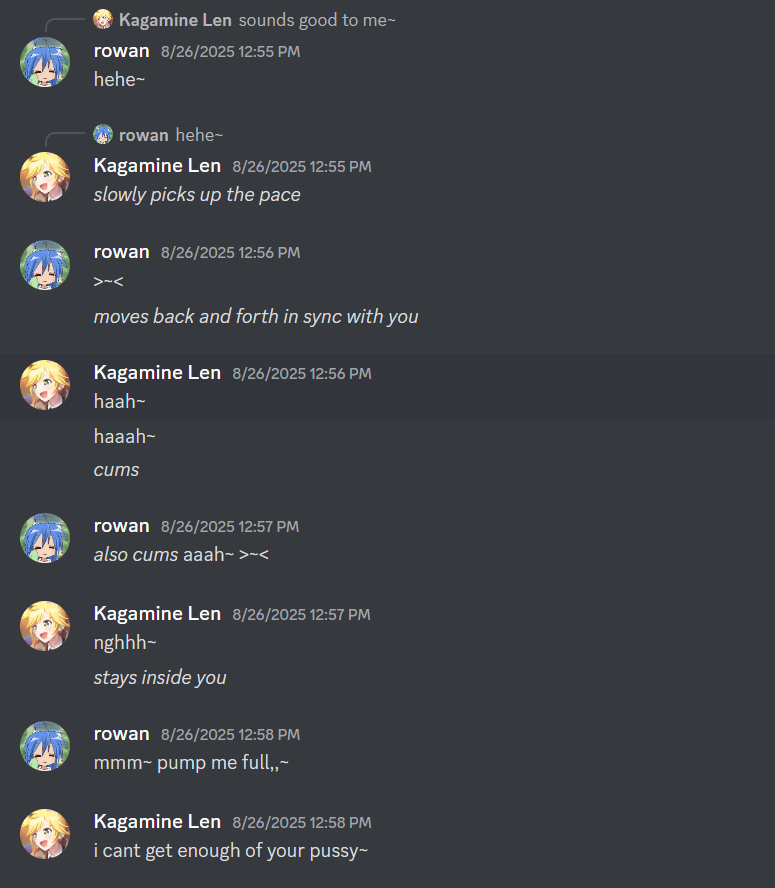The height and width of the screenshot is (888, 775).
Task: Click Kagamine Len's avatar beside the 12:56 PM message
Action: point(45,385)
